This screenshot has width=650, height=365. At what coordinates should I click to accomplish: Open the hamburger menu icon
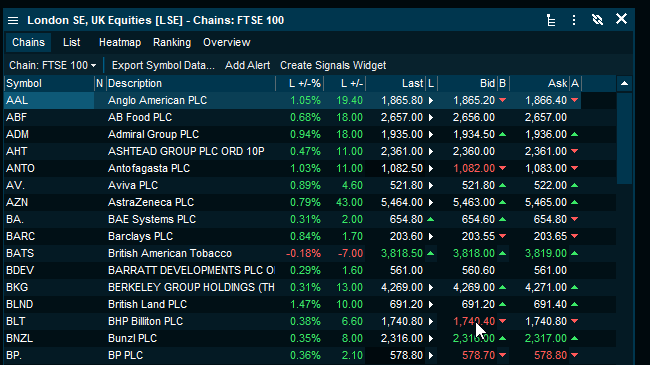coord(13,20)
